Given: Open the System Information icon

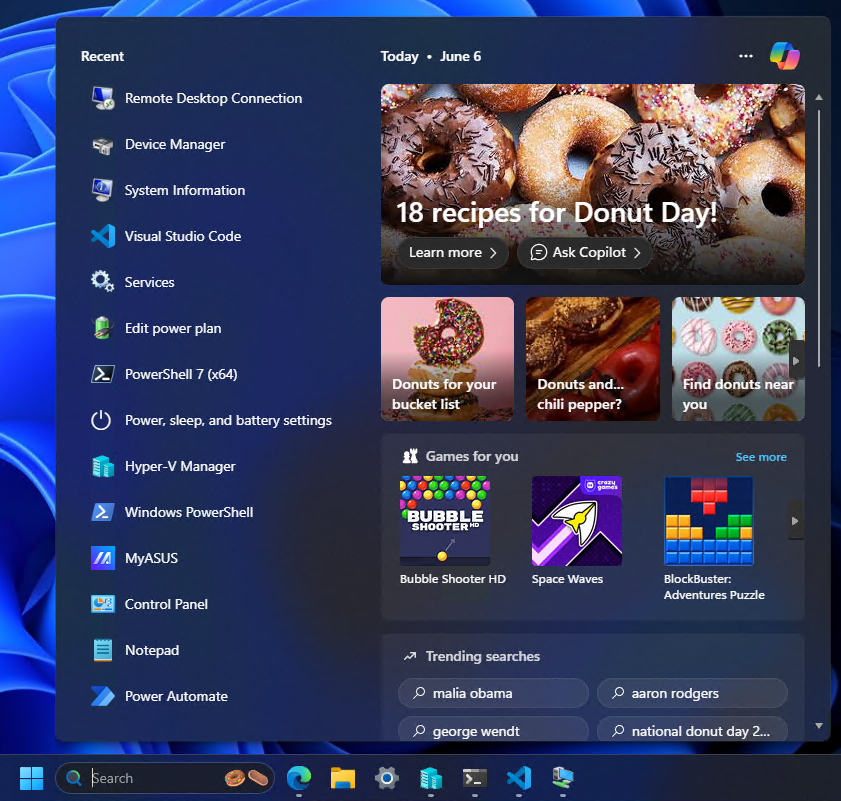Looking at the screenshot, I should 102,190.
